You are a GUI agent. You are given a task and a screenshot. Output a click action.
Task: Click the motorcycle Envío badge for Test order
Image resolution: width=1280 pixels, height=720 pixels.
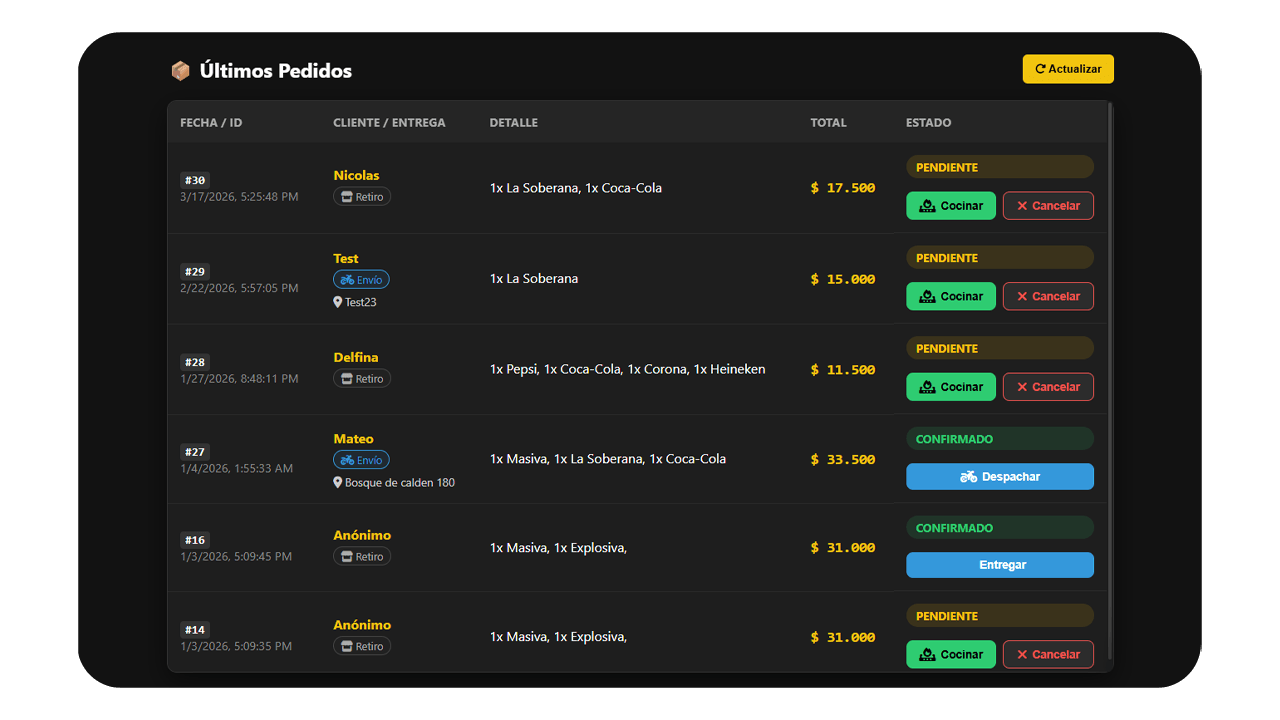[361, 280]
